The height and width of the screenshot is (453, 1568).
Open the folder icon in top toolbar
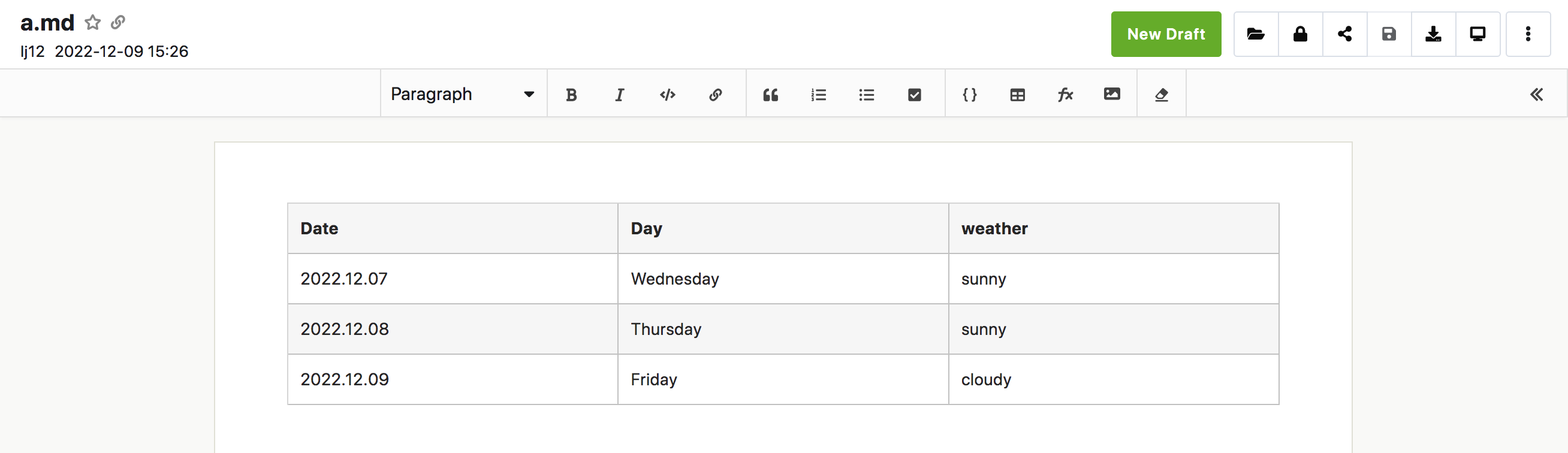coord(1256,34)
